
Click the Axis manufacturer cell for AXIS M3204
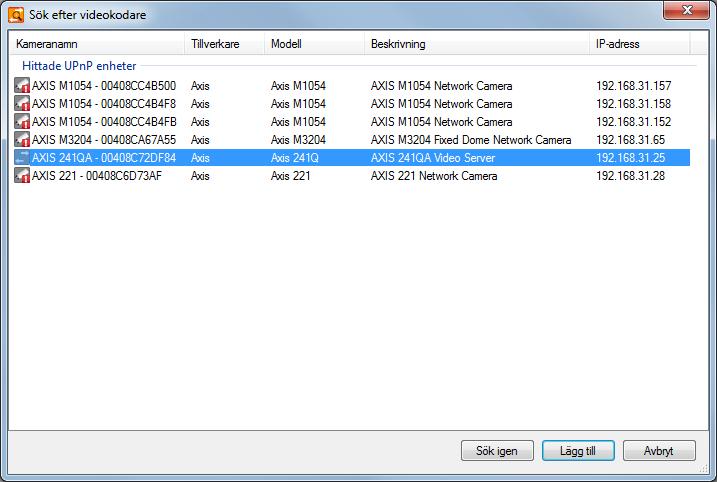point(200,139)
